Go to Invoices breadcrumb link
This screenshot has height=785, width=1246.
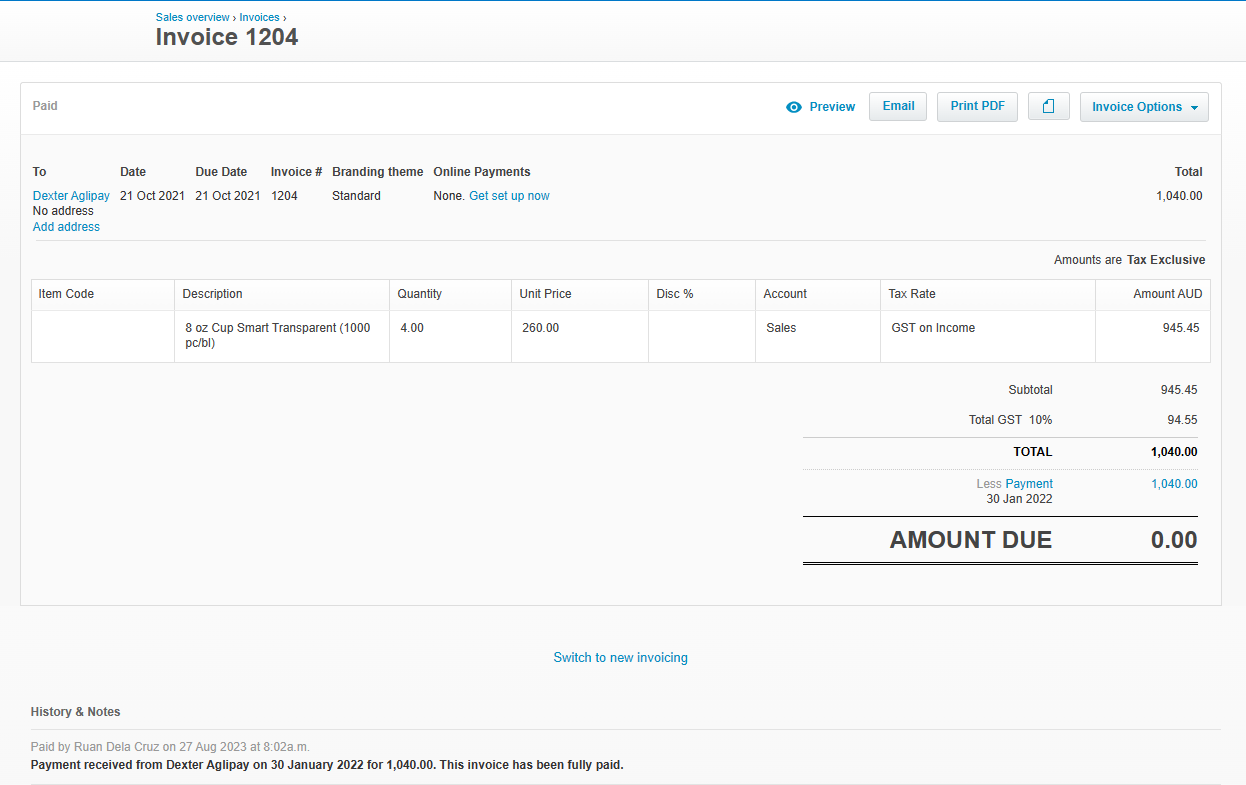259,17
